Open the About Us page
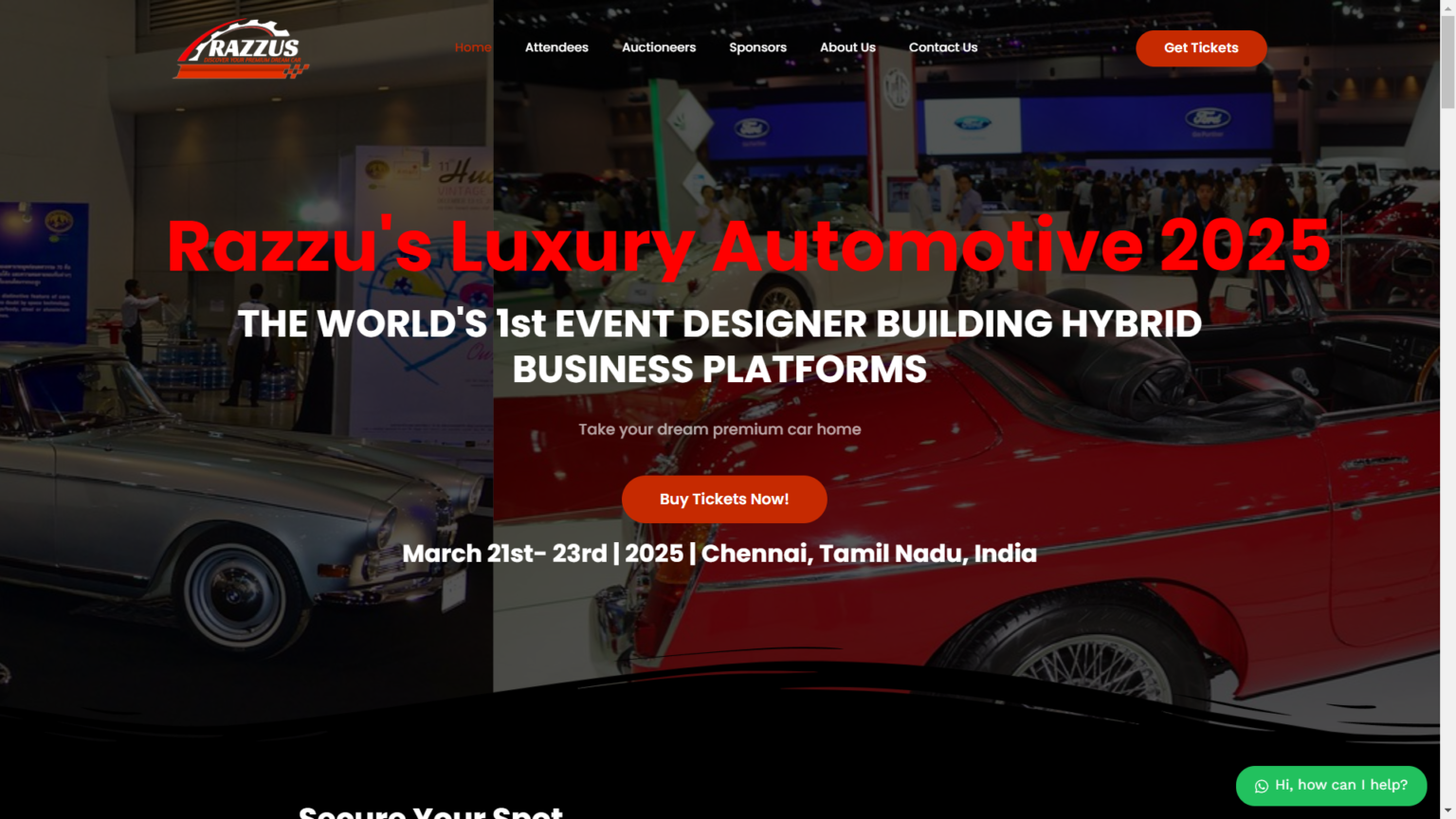This screenshot has width=1456, height=819. tap(846, 47)
